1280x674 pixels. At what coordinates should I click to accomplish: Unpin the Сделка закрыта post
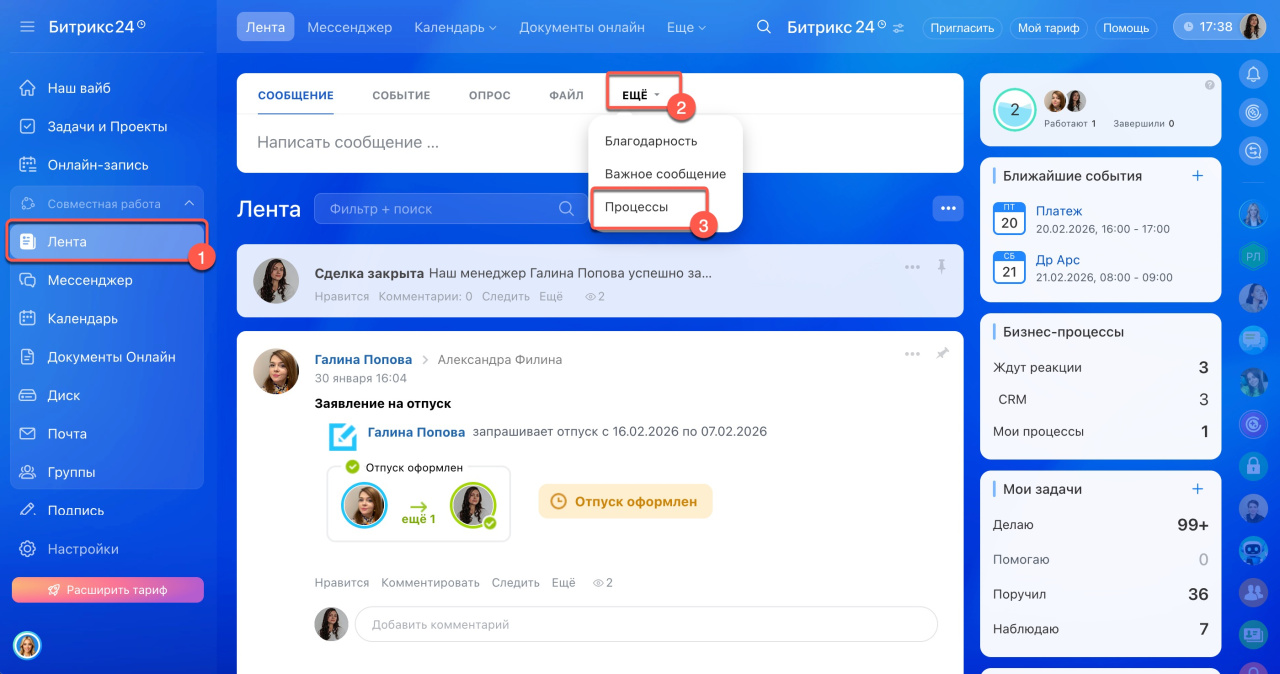[x=941, y=267]
